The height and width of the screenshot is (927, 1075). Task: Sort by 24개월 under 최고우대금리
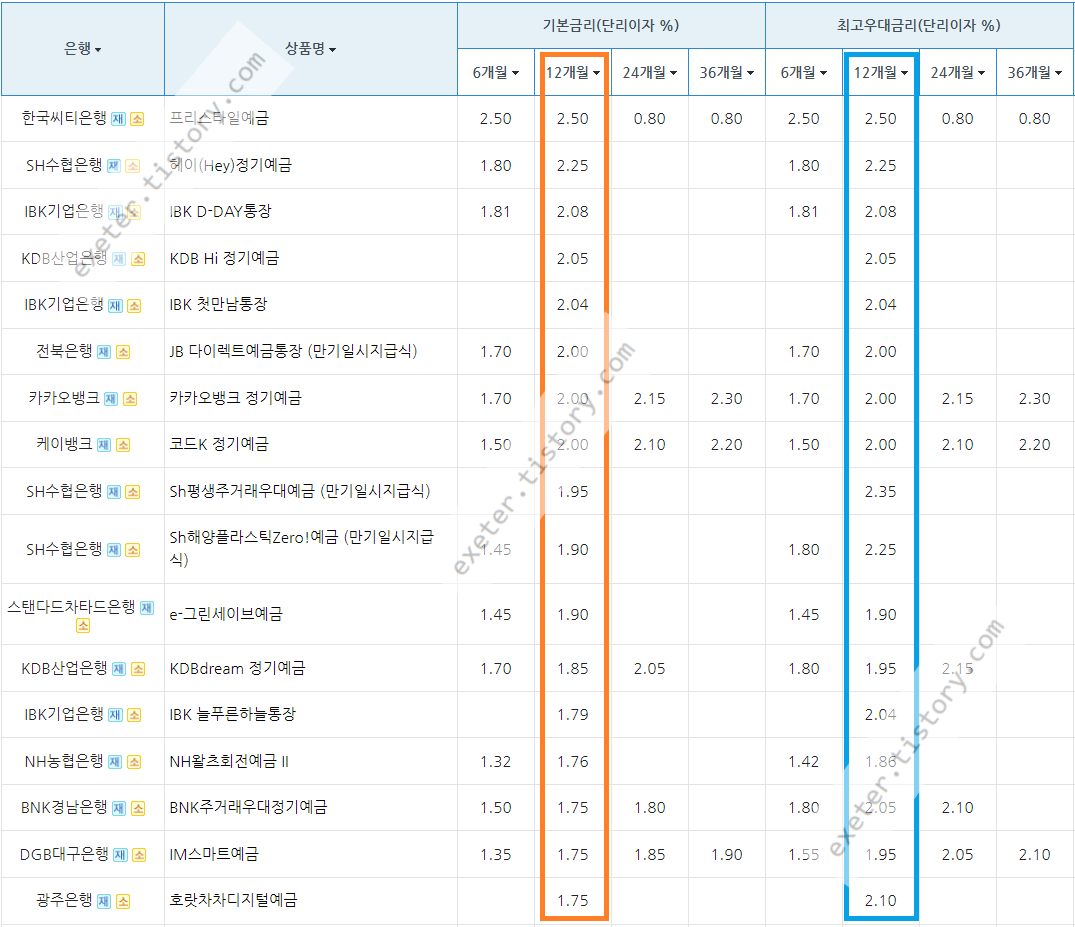click(957, 72)
